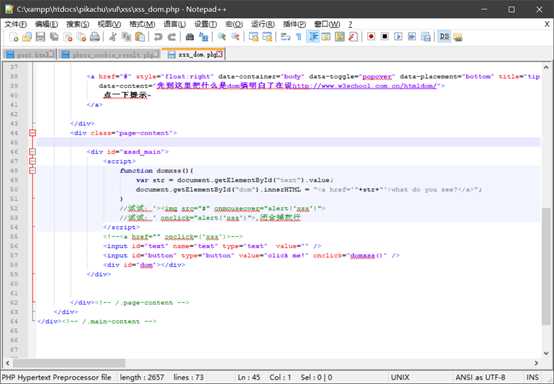Click the ANSI as UTF-8 encoding status field

[480, 377]
